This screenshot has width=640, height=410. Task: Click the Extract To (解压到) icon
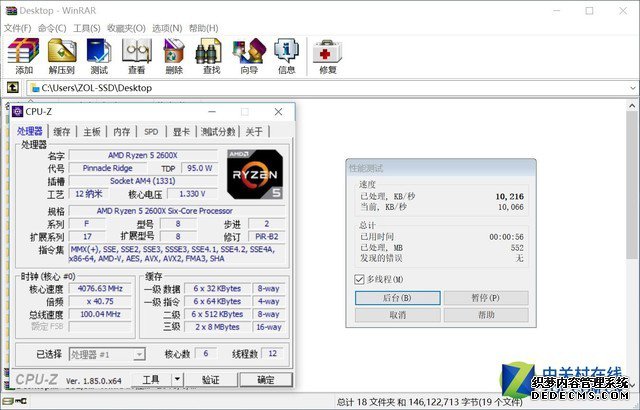[x=62, y=56]
